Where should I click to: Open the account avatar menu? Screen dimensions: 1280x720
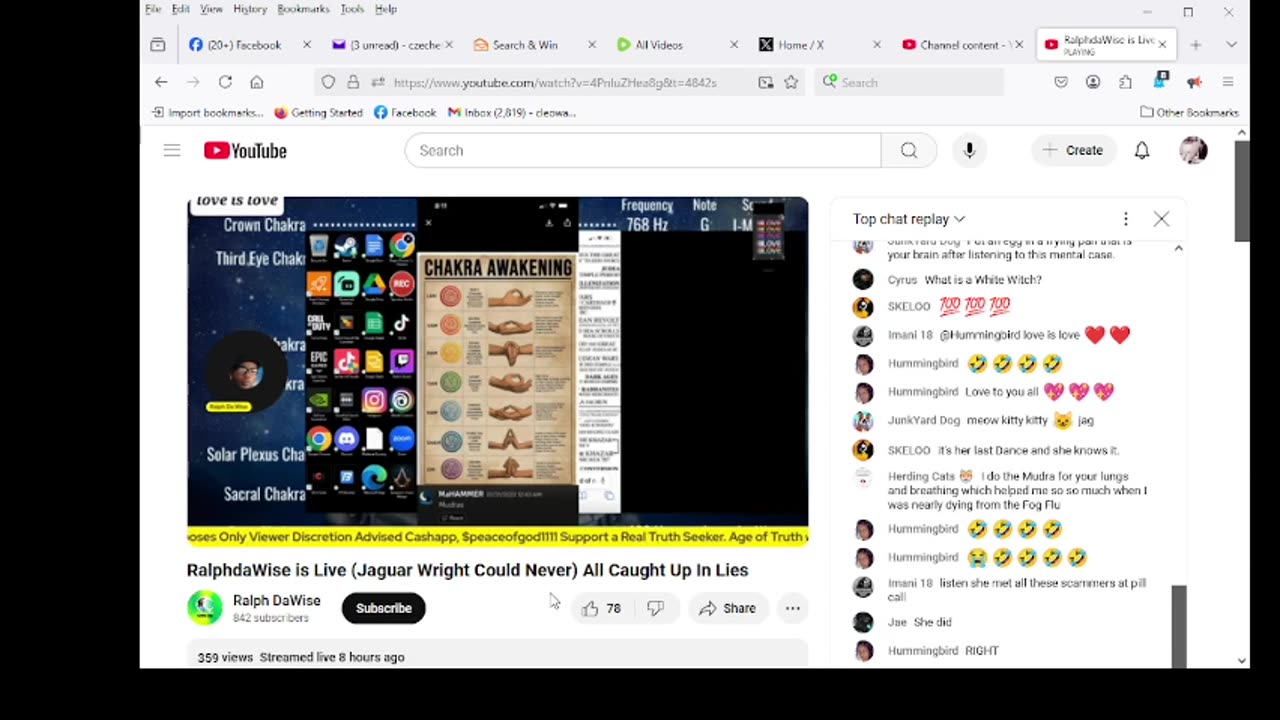(1193, 150)
